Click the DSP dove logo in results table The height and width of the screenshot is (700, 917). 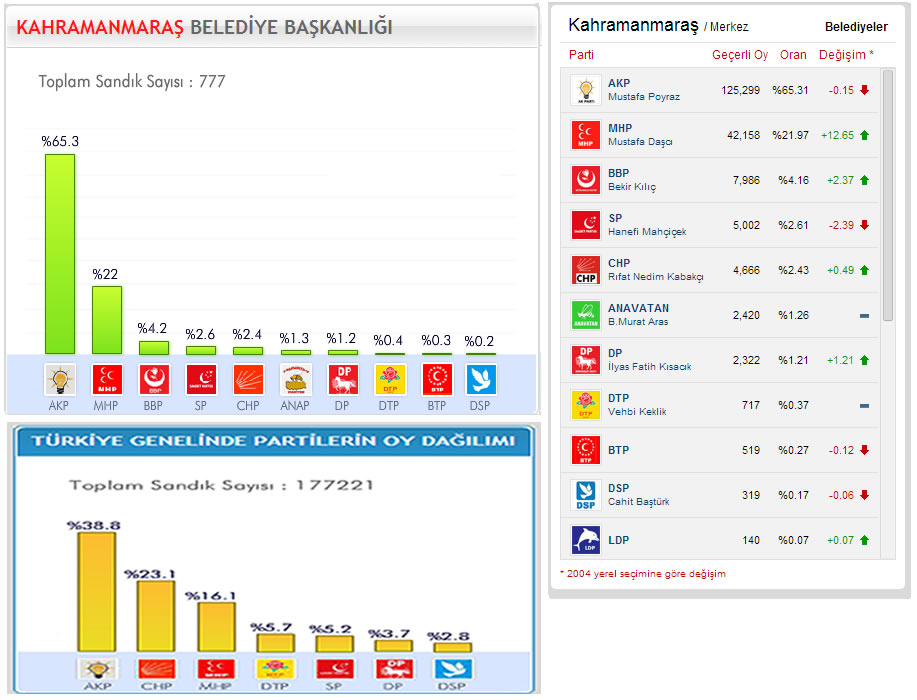(x=585, y=496)
